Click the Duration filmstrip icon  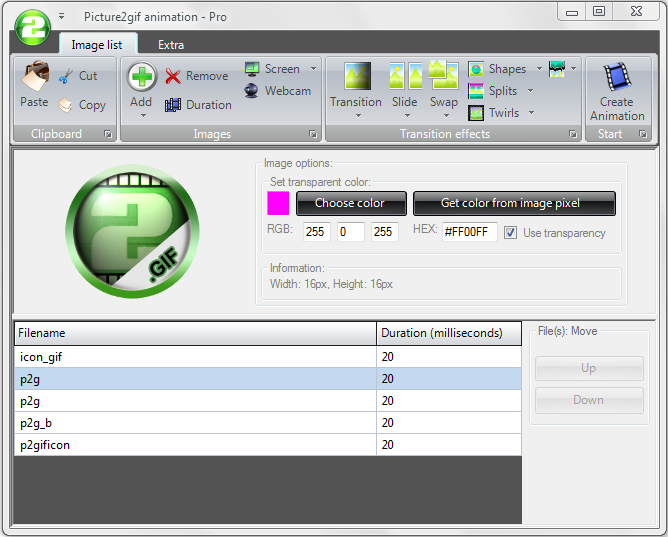(x=173, y=105)
